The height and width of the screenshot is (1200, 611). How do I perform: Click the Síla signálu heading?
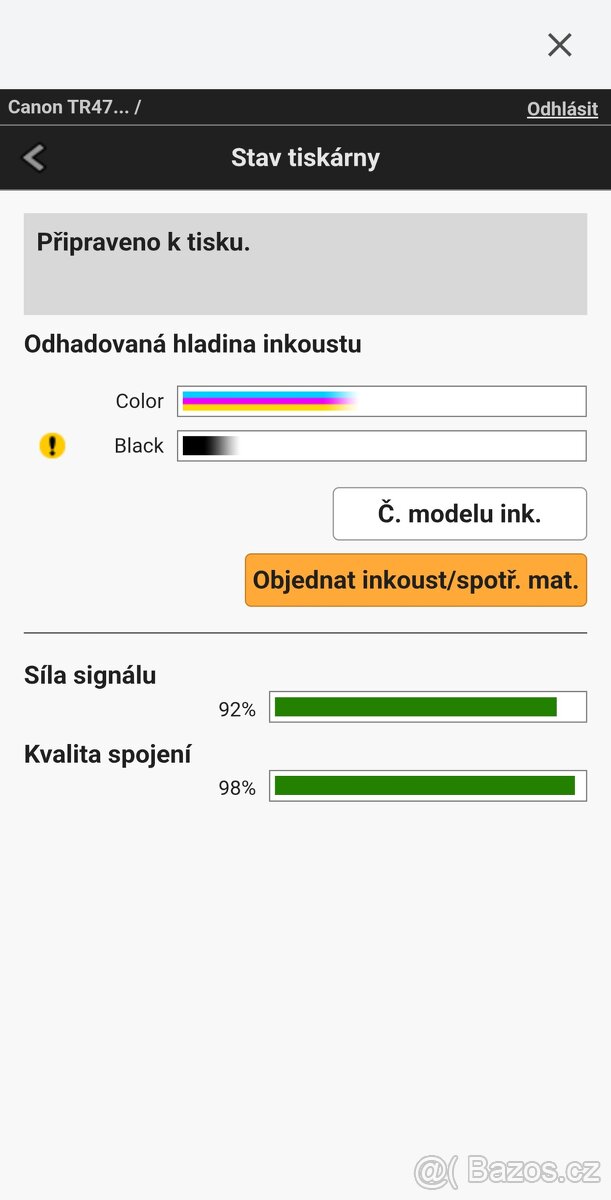[90, 676]
